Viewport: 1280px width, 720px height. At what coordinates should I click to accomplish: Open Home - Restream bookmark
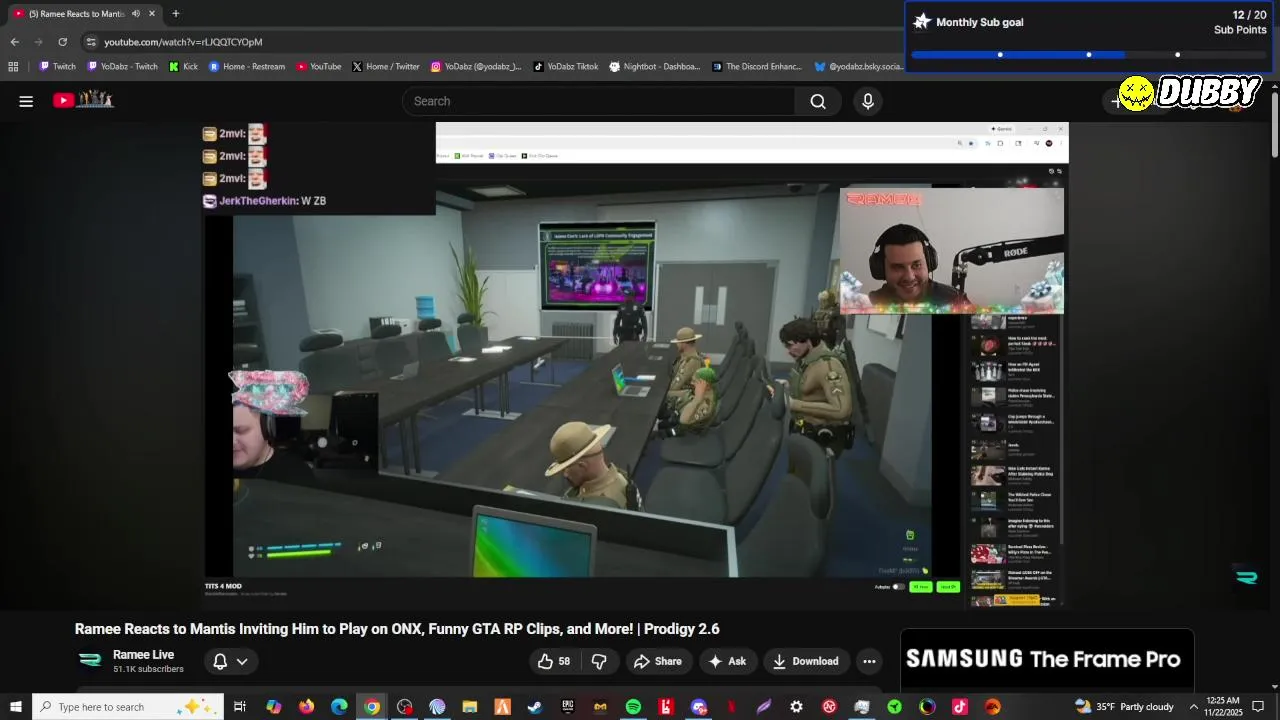[247, 67]
